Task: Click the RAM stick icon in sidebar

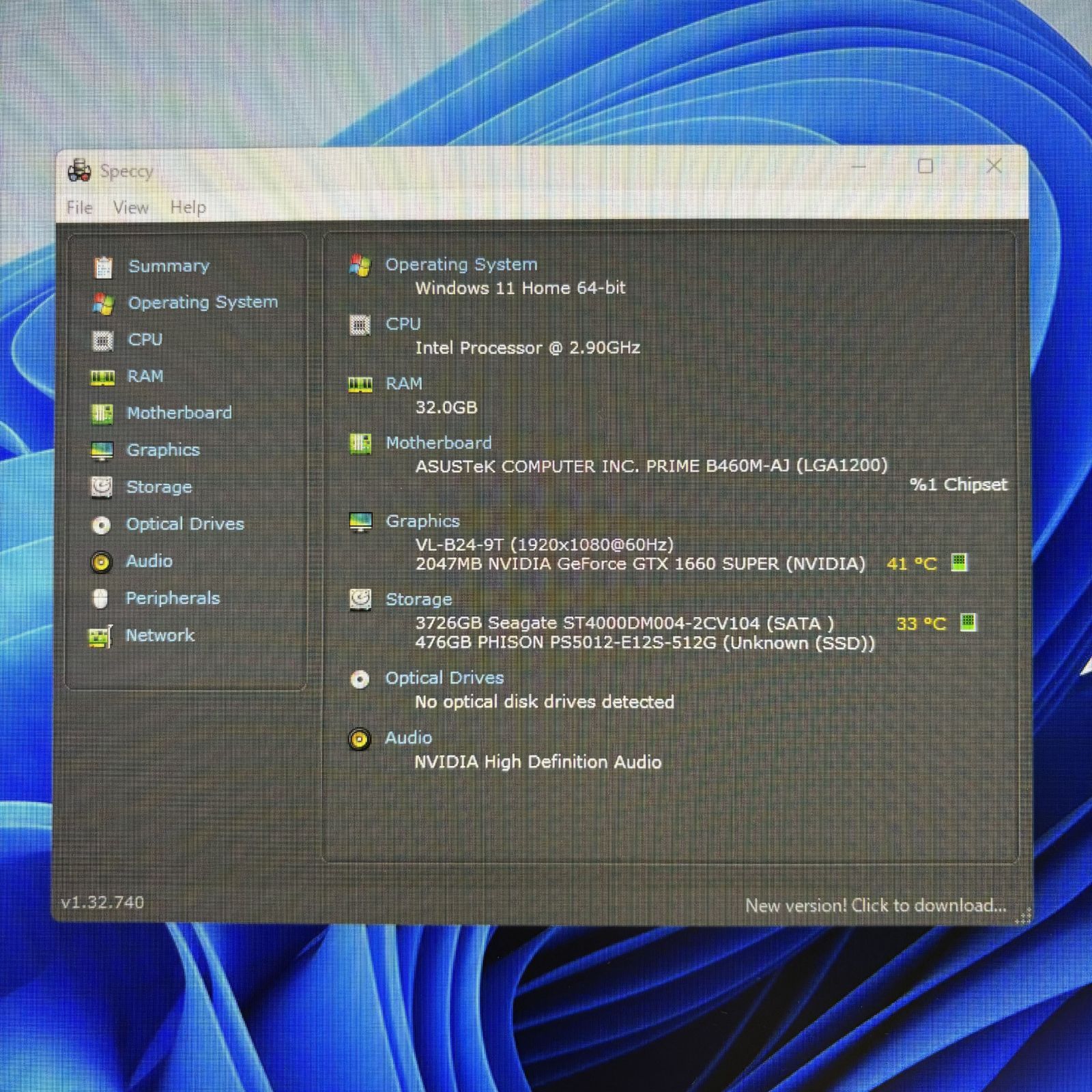Action: (x=102, y=377)
